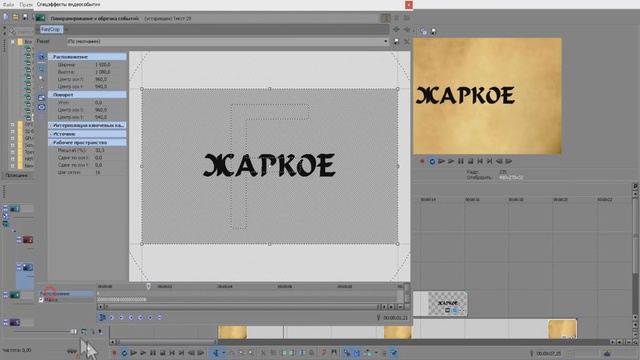Open the Файл menu

tap(8, 4)
